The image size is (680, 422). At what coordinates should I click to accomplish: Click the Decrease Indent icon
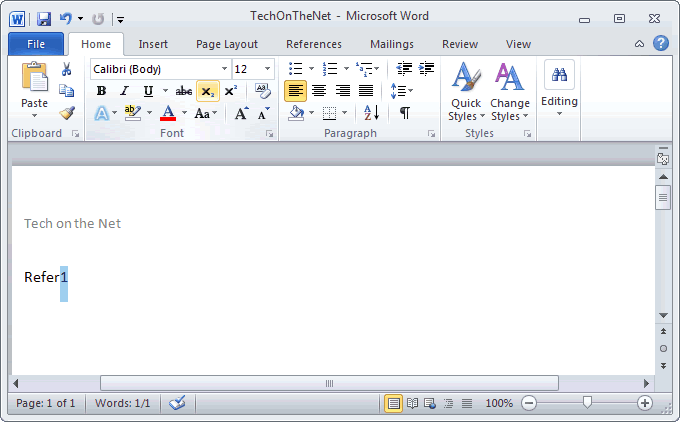click(404, 69)
